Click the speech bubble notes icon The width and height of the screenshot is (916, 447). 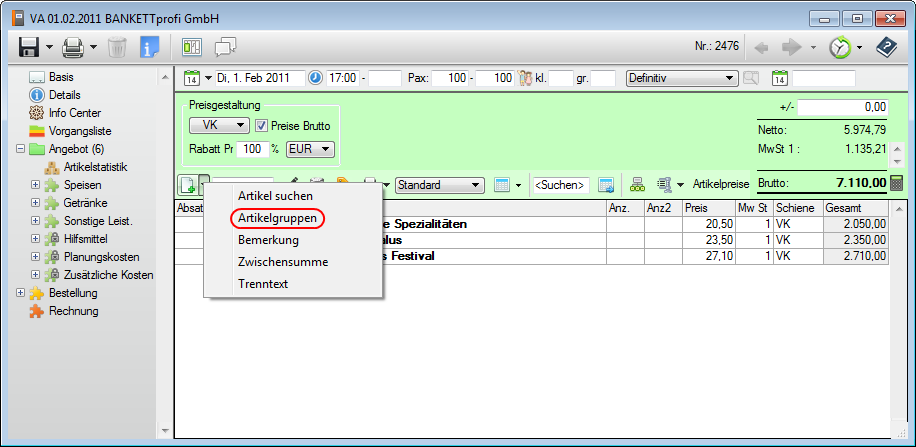pyautogui.click(x=226, y=47)
